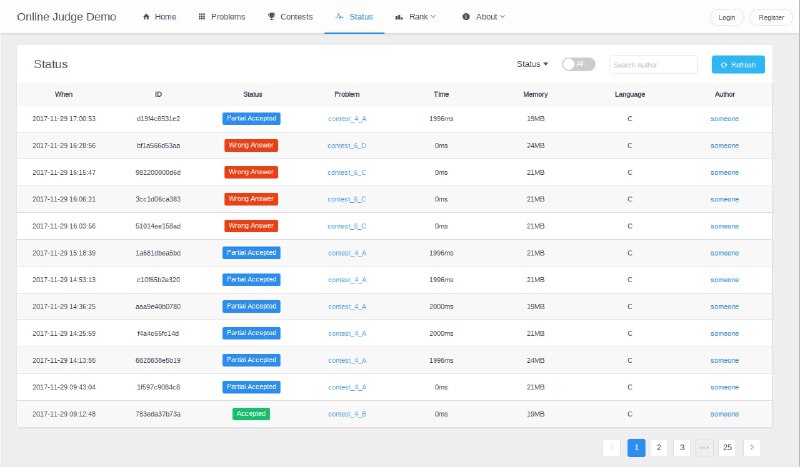Open the Contests menu item
800x467 pixels.
tap(290, 17)
